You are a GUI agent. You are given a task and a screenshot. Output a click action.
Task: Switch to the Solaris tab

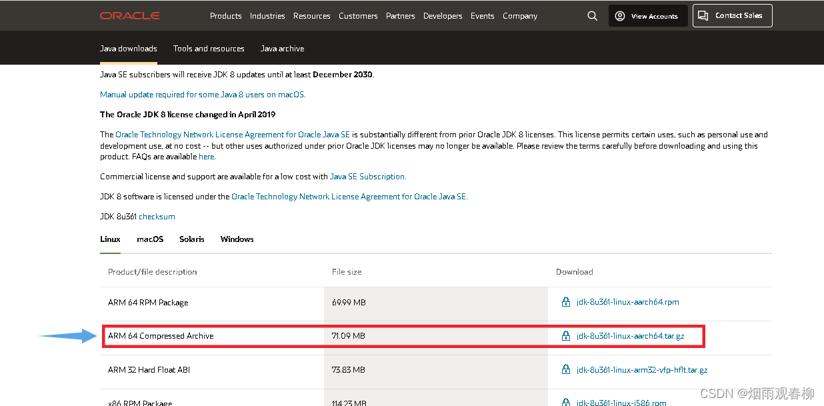[x=192, y=239]
